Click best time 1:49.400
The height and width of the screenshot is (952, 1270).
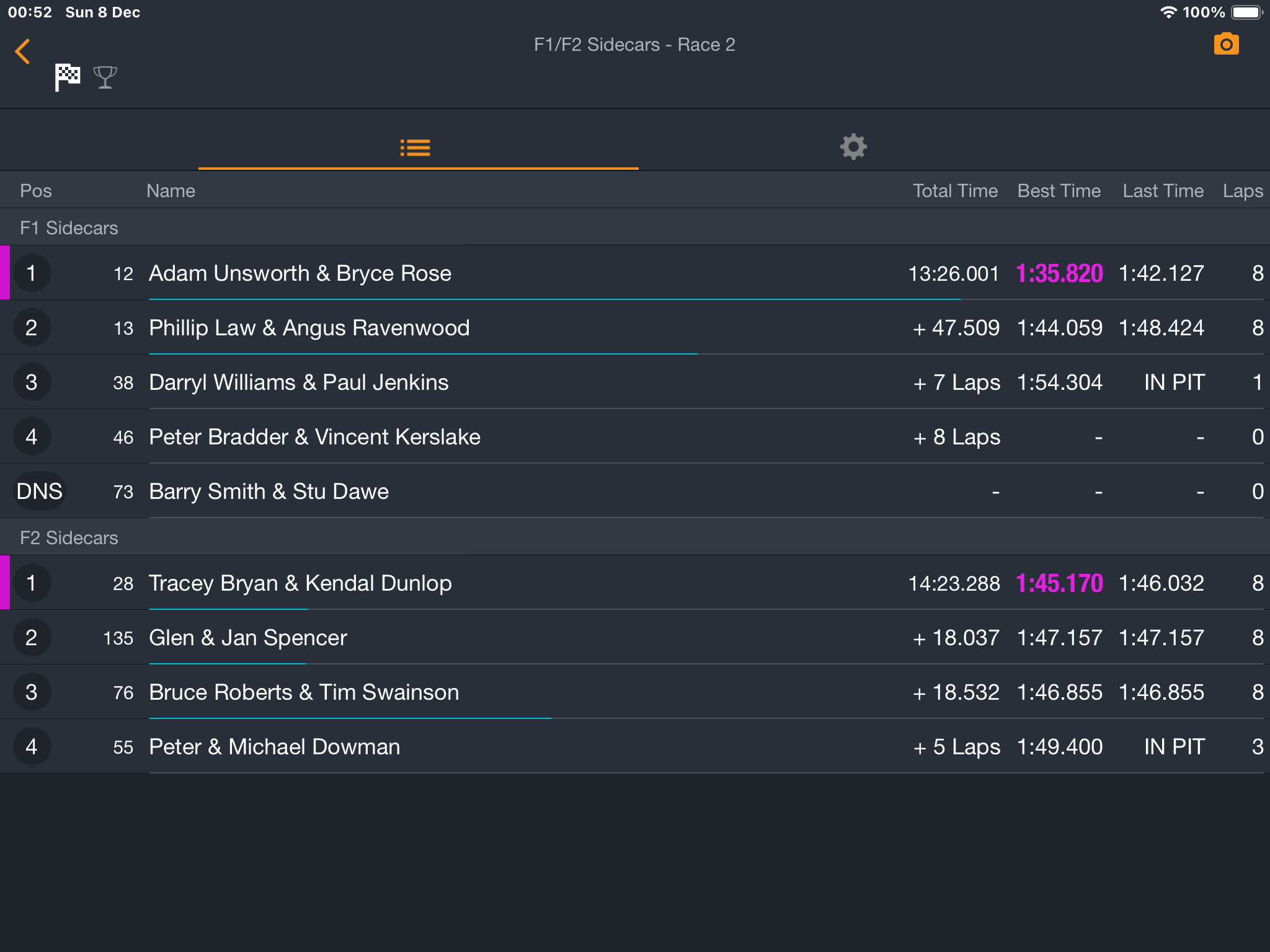1060,747
